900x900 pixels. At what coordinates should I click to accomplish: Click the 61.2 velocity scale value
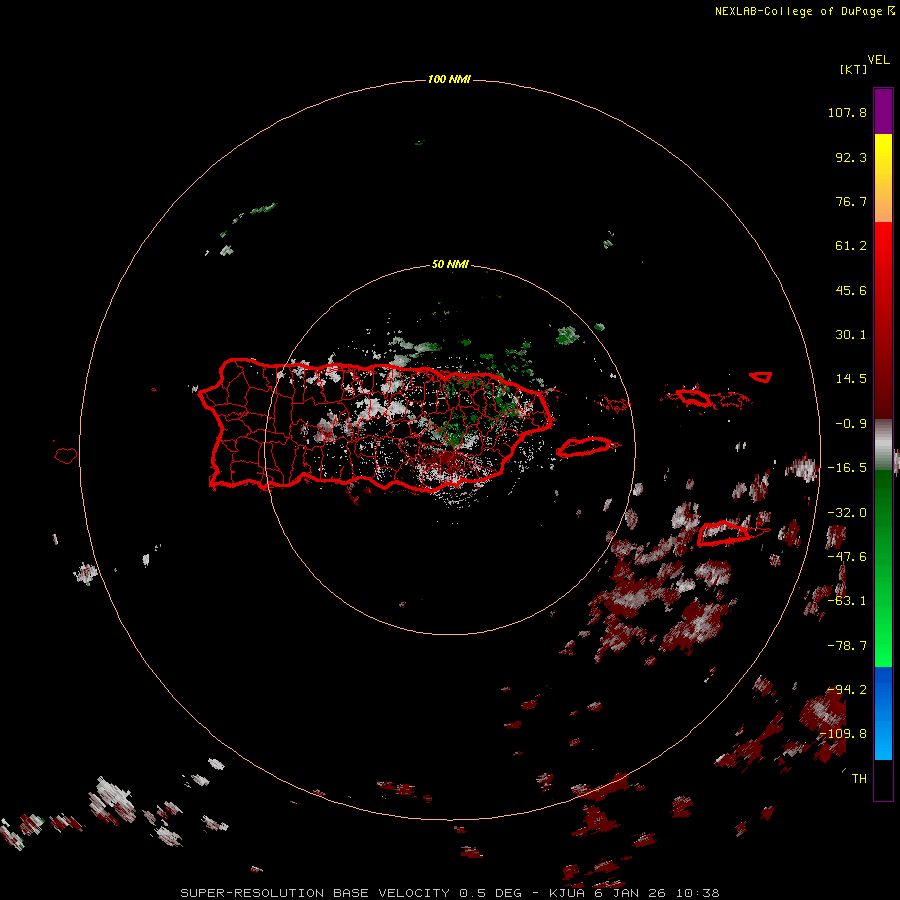click(x=851, y=246)
